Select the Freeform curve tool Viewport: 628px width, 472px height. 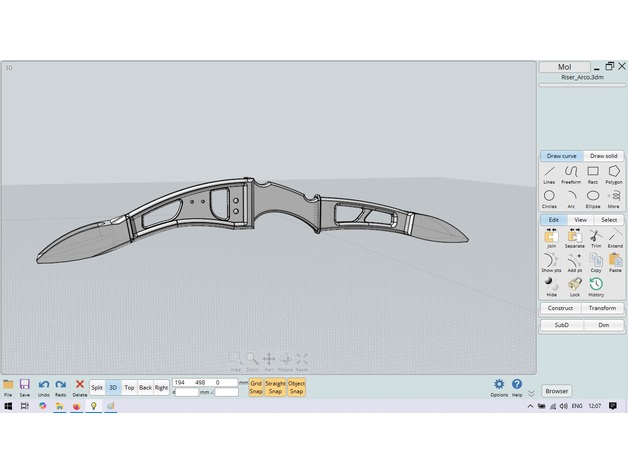(x=571, y=173)
